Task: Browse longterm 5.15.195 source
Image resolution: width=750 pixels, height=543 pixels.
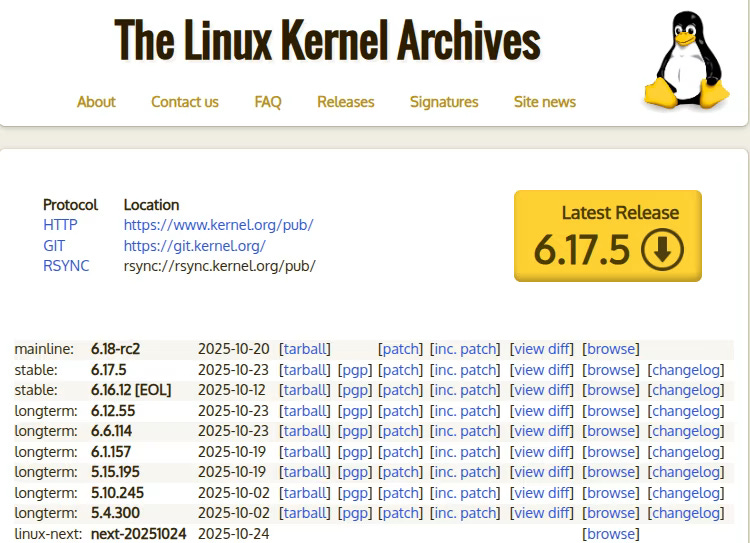Action: [x=610, y=472]
